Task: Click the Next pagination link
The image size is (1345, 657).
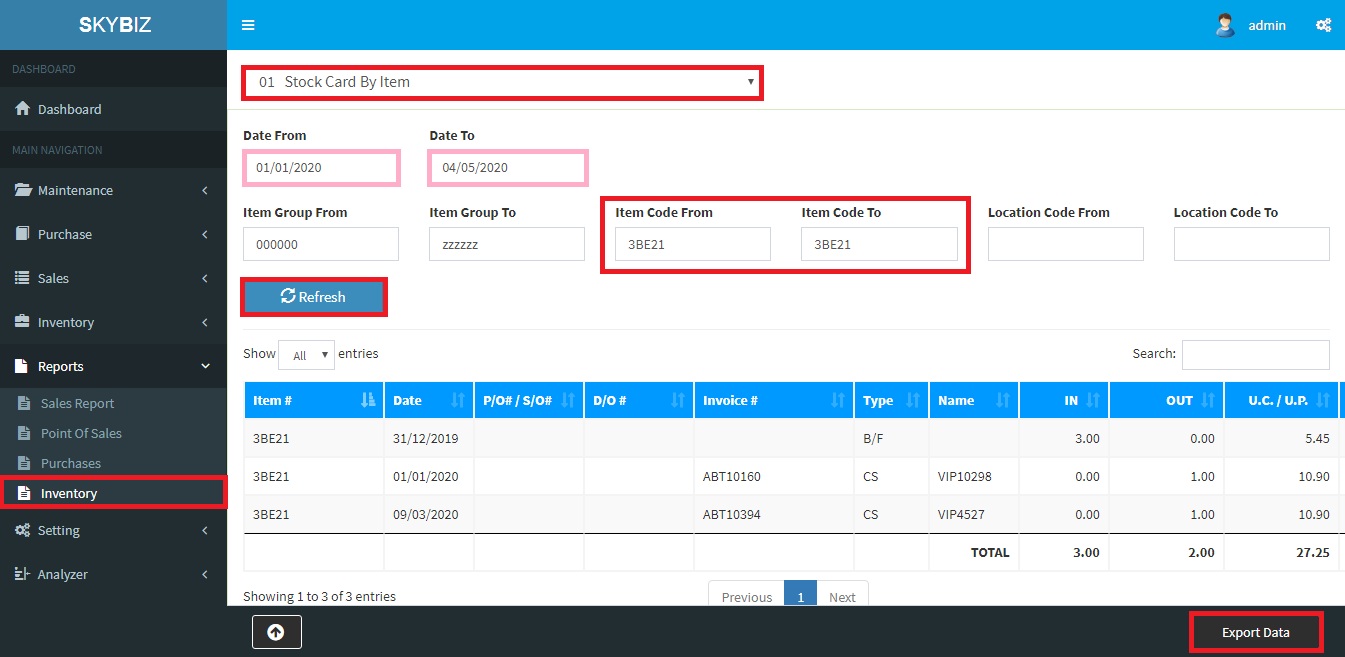Action: click(842, 597)
